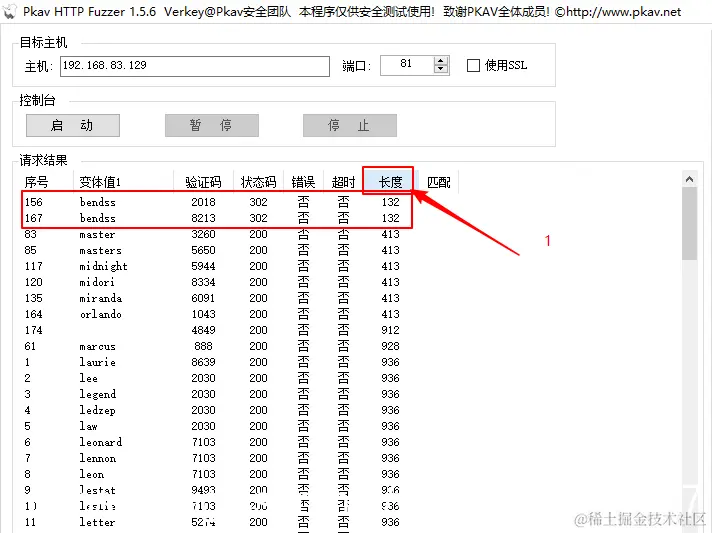Sort results by 状态码 column header
This screenshot has height=533, width=712.
click(x=258, y=182)
